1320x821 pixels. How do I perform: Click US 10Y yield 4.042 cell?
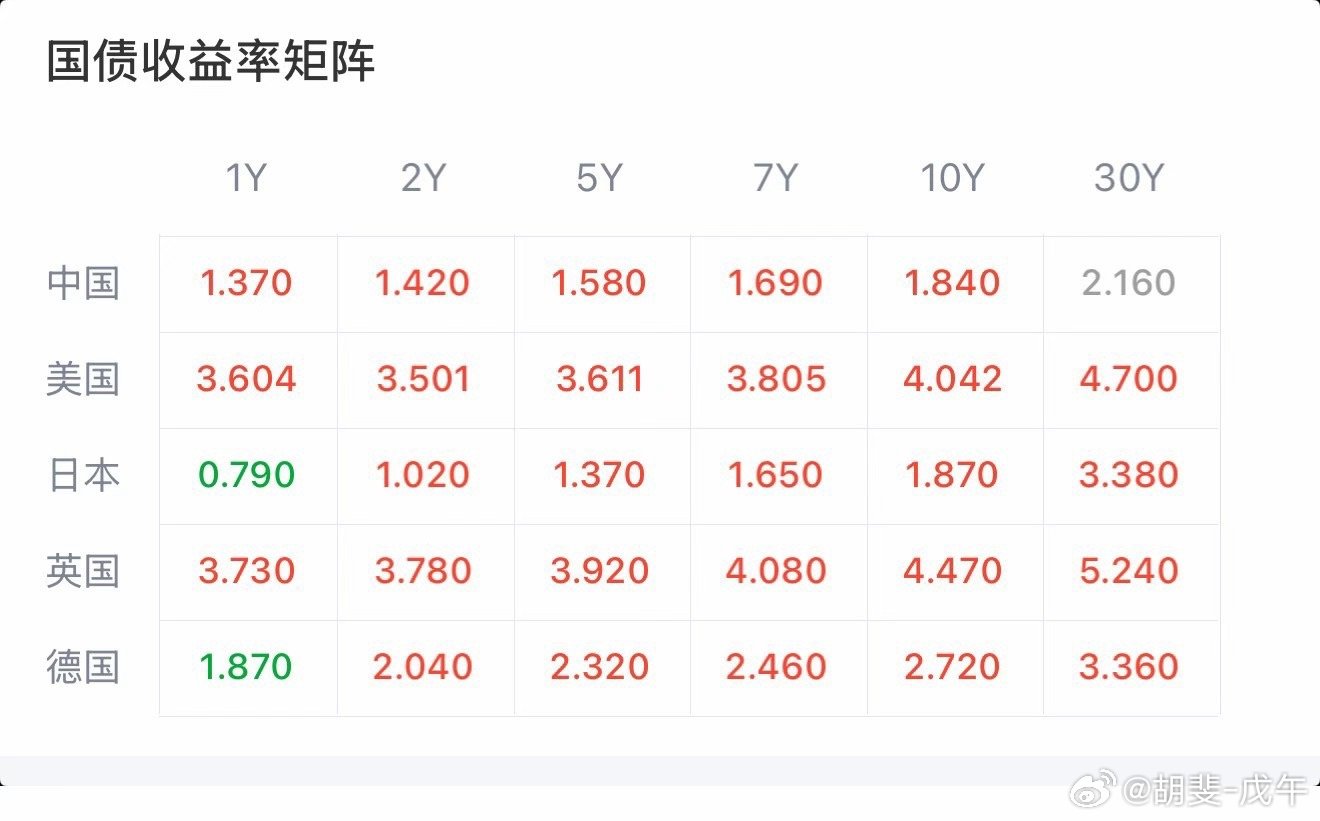[952, 379]
